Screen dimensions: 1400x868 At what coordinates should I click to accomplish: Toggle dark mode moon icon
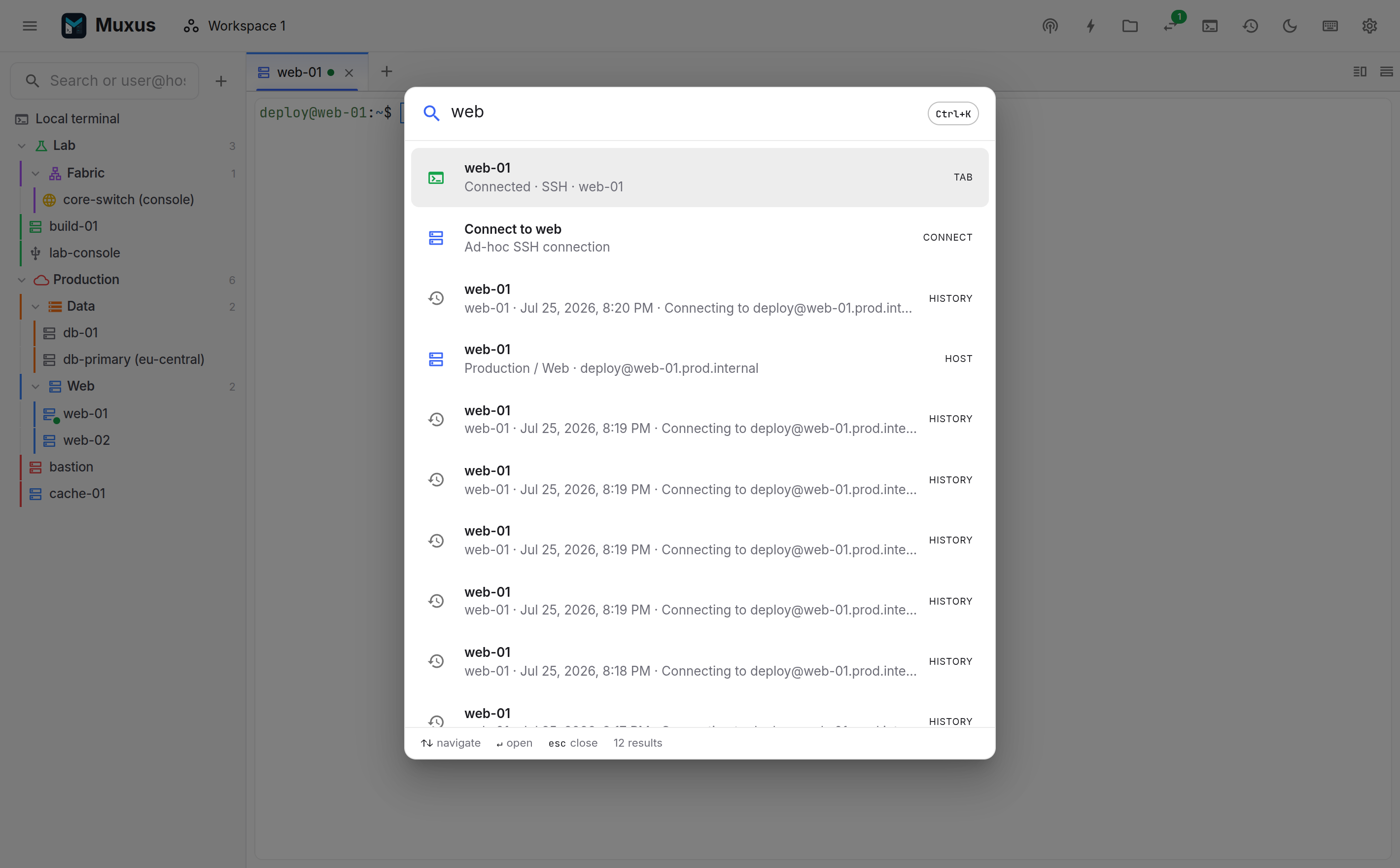tap(1290, 26)
